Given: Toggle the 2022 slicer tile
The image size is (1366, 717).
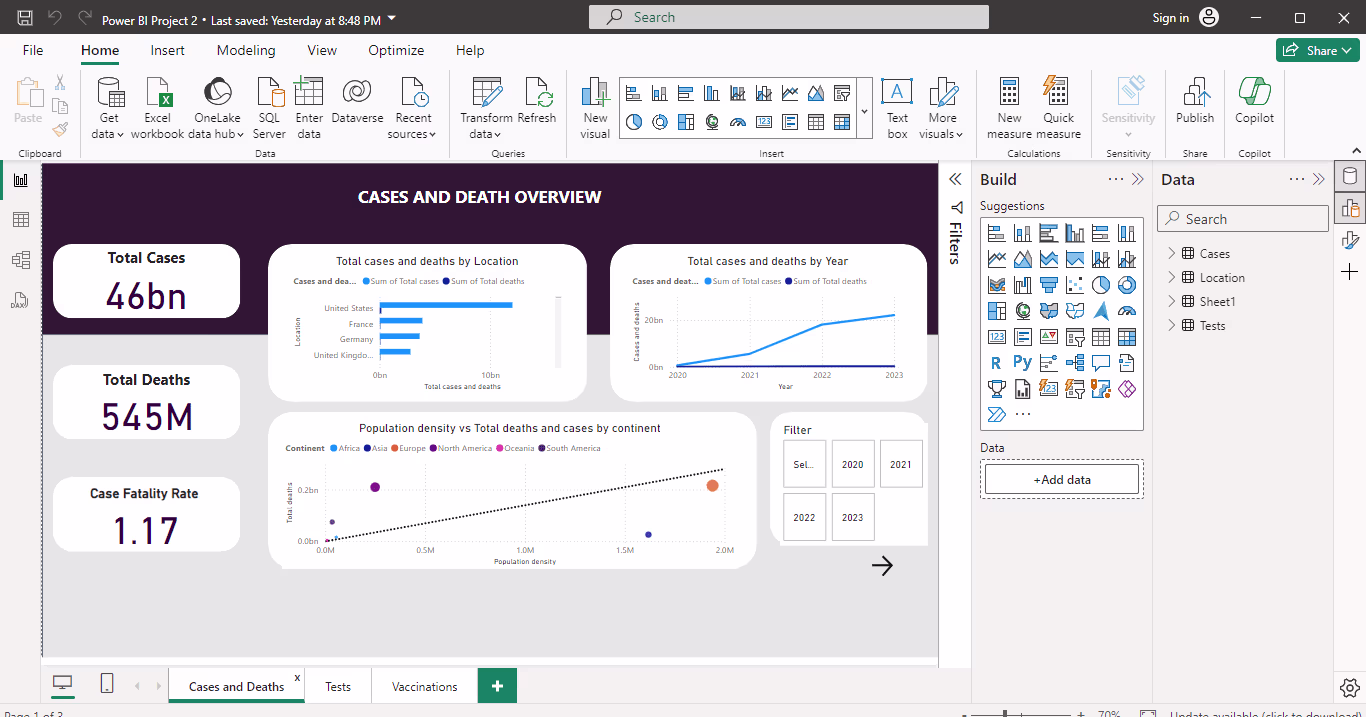Looking at the screenshot, I should 804,517.
